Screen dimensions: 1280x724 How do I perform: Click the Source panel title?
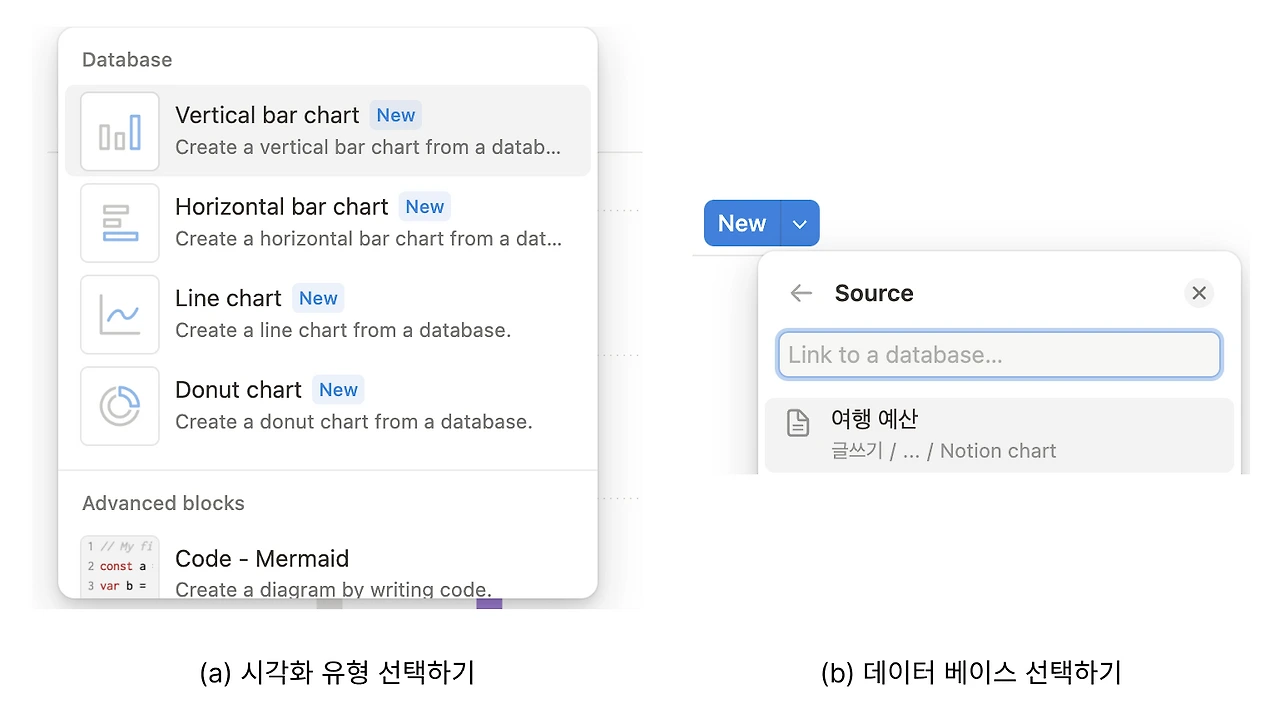tap(874, 293)
